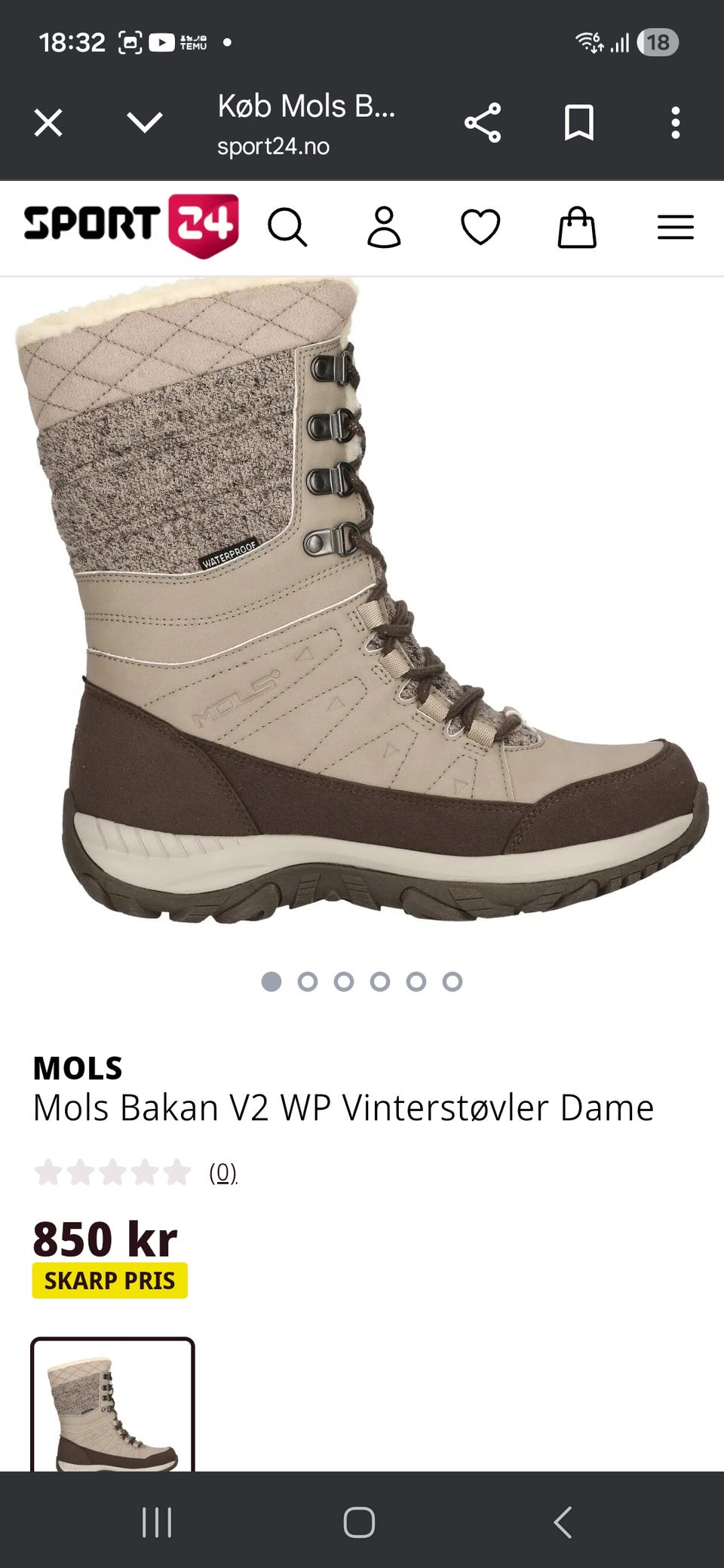Expand the browser chevron dropdown

click(x=145, y=123)
